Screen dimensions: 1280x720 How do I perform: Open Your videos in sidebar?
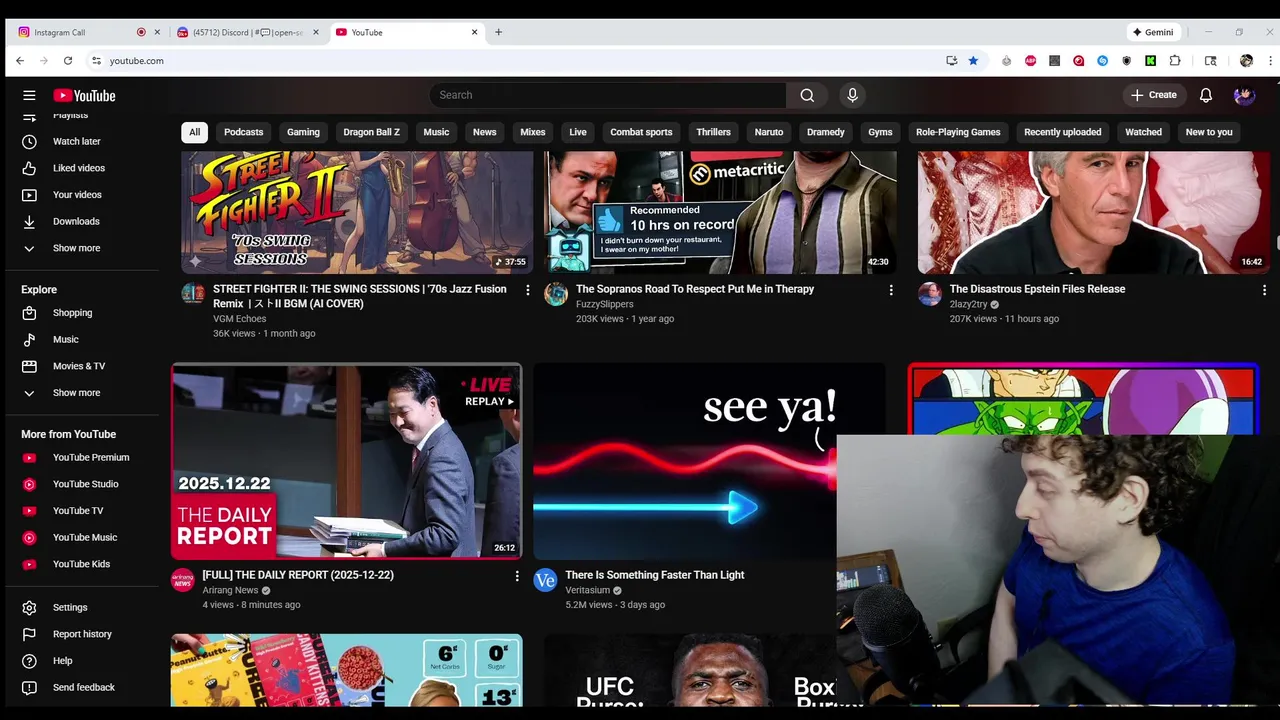click(77, 195)
